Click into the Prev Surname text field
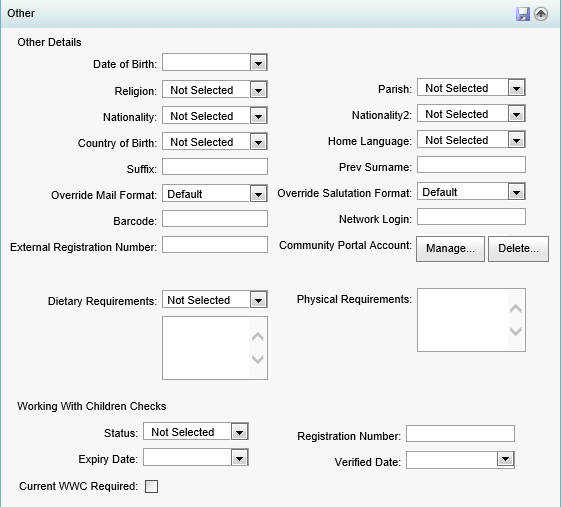561x507 pixels. coord(471,165)
